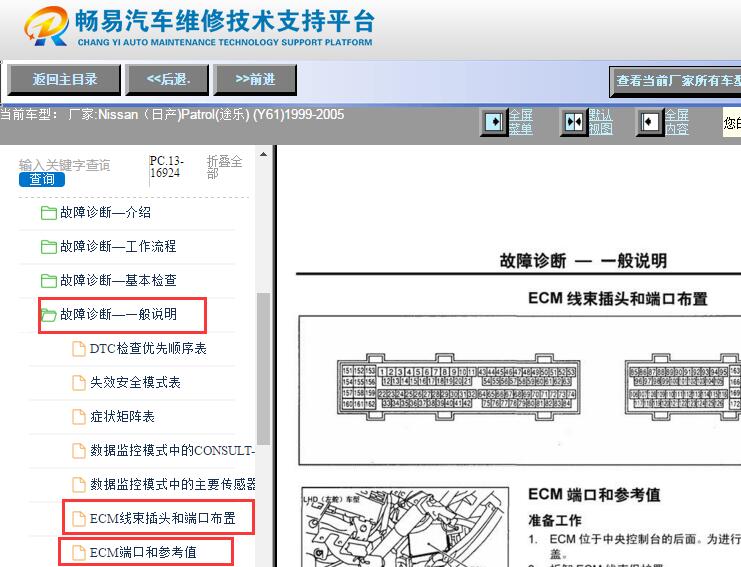
Task: Expand folder 故障诊断—工作流程
Action: point(118,247)
